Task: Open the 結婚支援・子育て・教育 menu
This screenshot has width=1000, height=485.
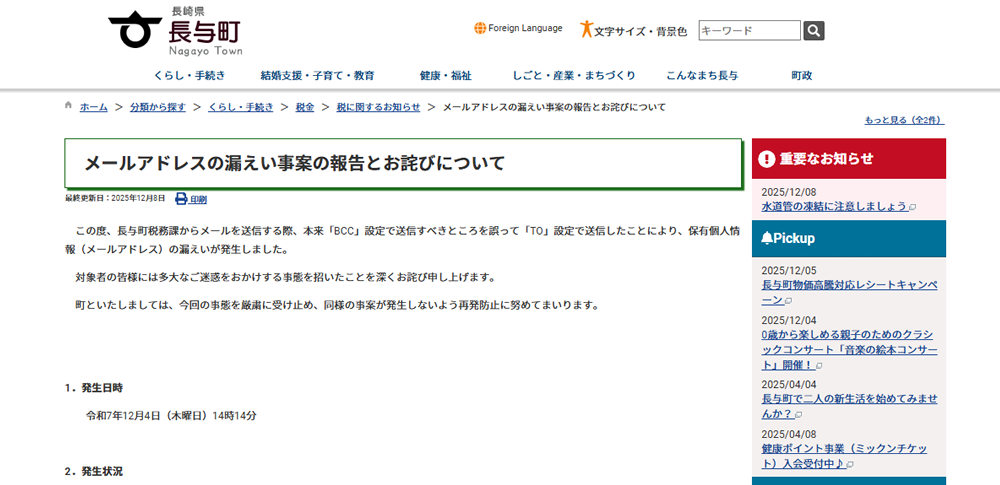Action: [317, 75]
